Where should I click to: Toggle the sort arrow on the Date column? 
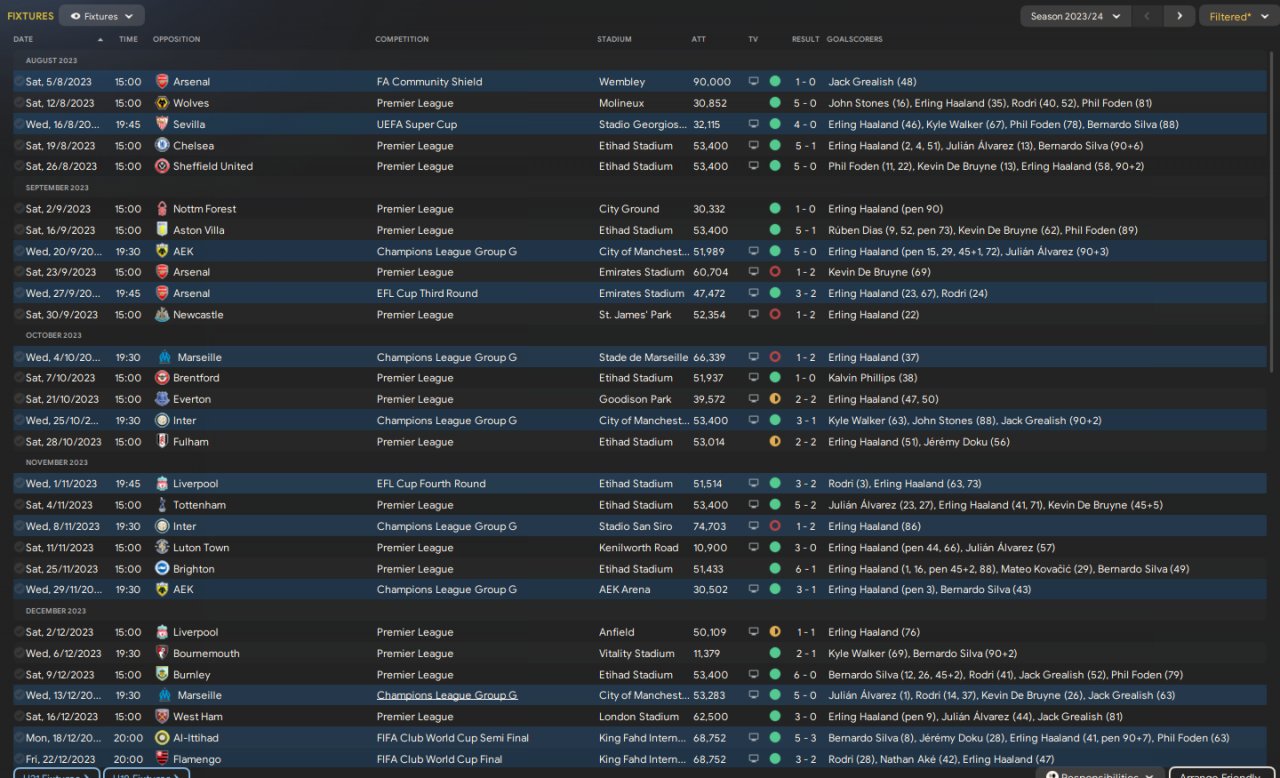tap(100, 39)
